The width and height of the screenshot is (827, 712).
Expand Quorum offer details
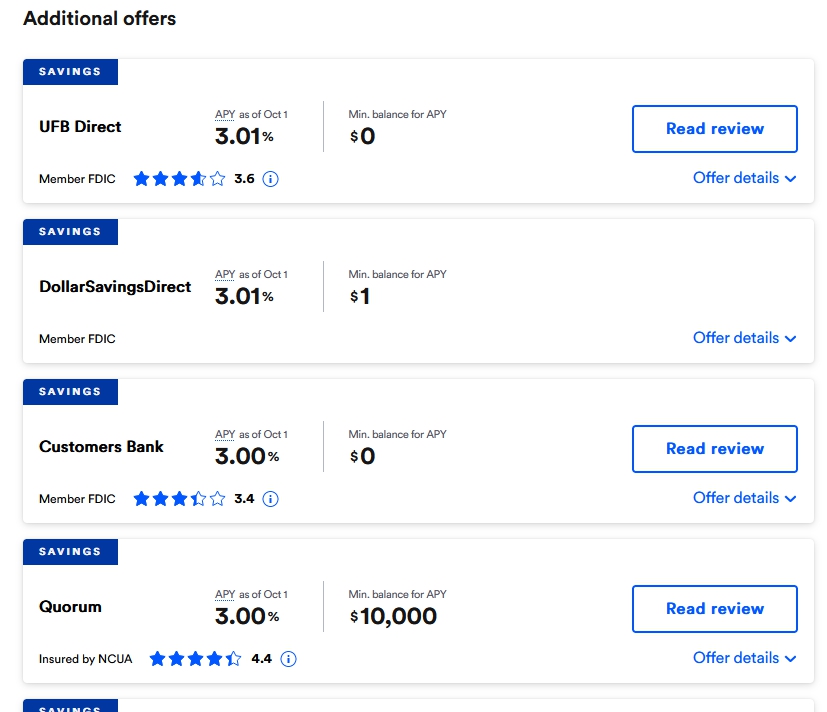click(744, 658)
